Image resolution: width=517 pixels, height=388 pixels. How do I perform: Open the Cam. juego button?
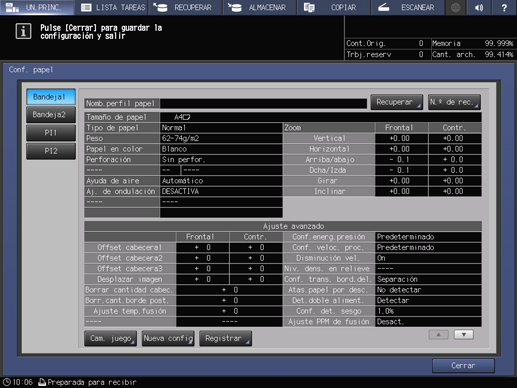coord(111,338)
